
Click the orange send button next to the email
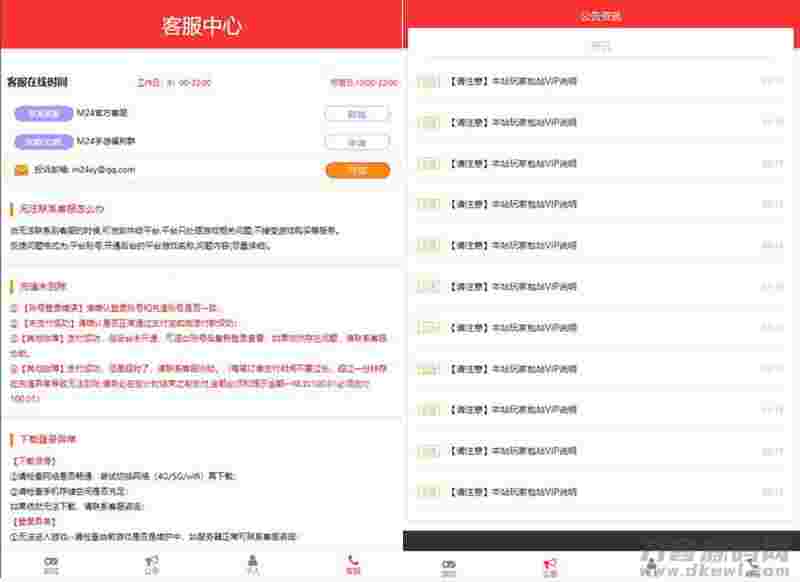[355, 170]
